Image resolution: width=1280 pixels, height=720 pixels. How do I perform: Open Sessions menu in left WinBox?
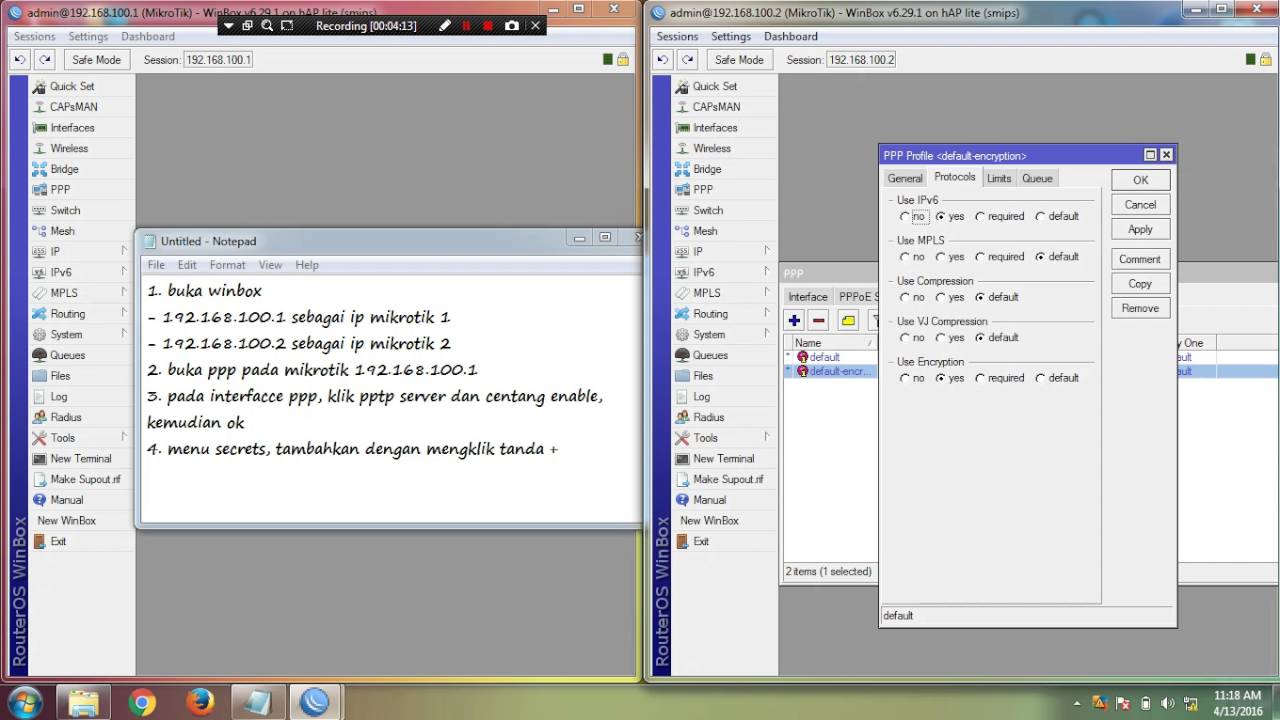(x=34, y=36)
